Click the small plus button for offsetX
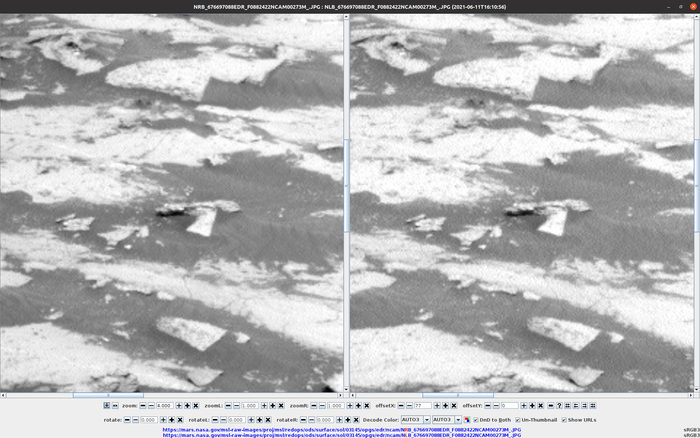700x438 pixels. tap(437, 406)
